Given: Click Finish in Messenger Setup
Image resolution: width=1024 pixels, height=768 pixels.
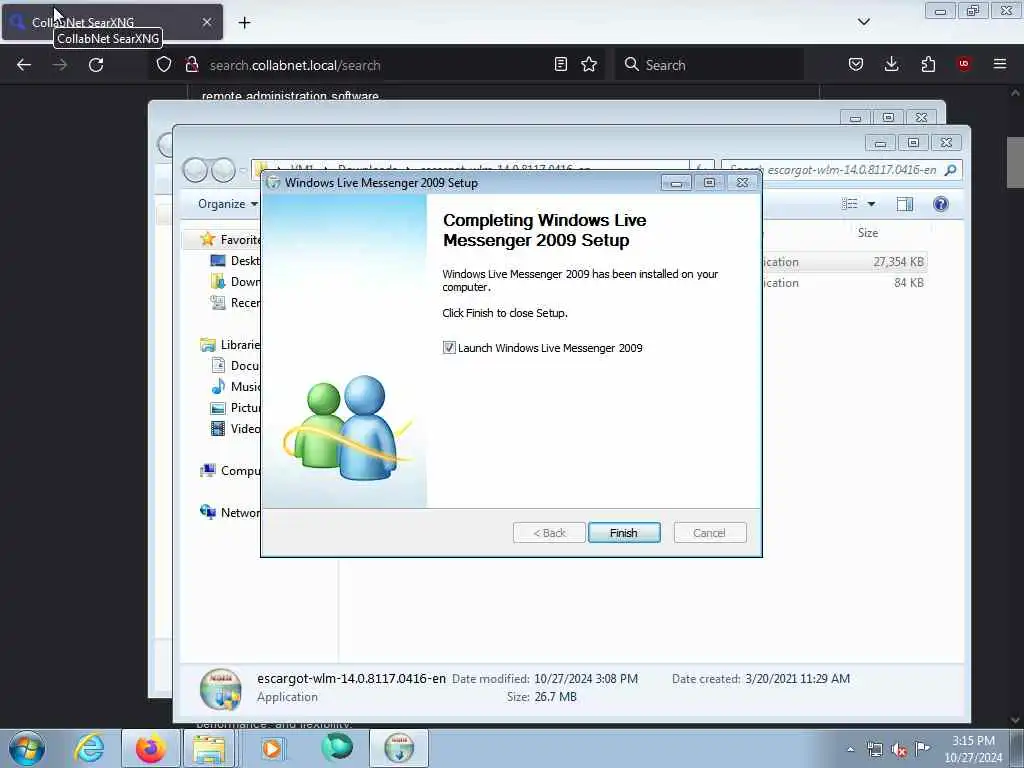Looking at the screenshot, I should click(624, 533).
